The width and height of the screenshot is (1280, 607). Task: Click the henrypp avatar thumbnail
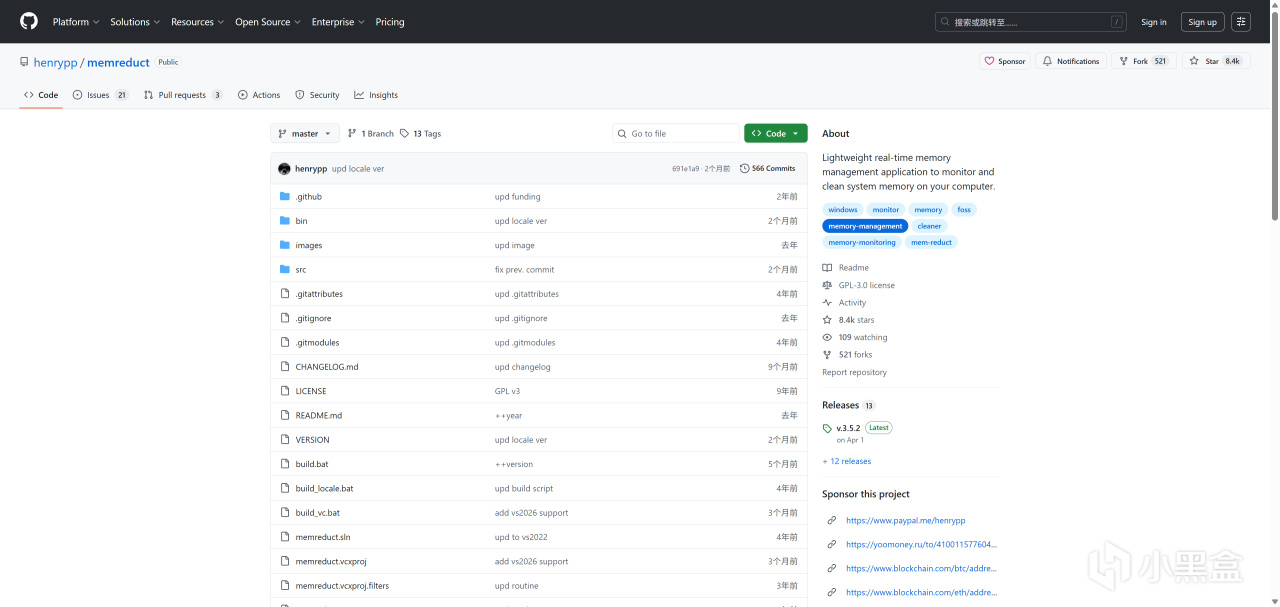285,169
